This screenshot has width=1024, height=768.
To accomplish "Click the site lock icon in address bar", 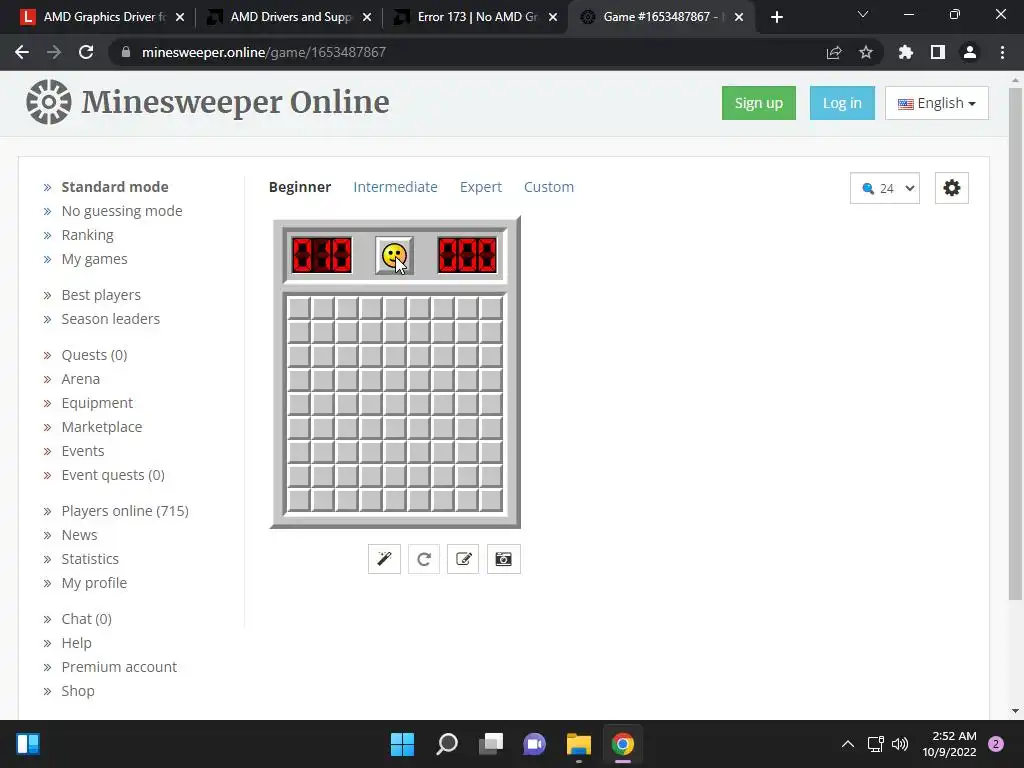I will 126,52.
